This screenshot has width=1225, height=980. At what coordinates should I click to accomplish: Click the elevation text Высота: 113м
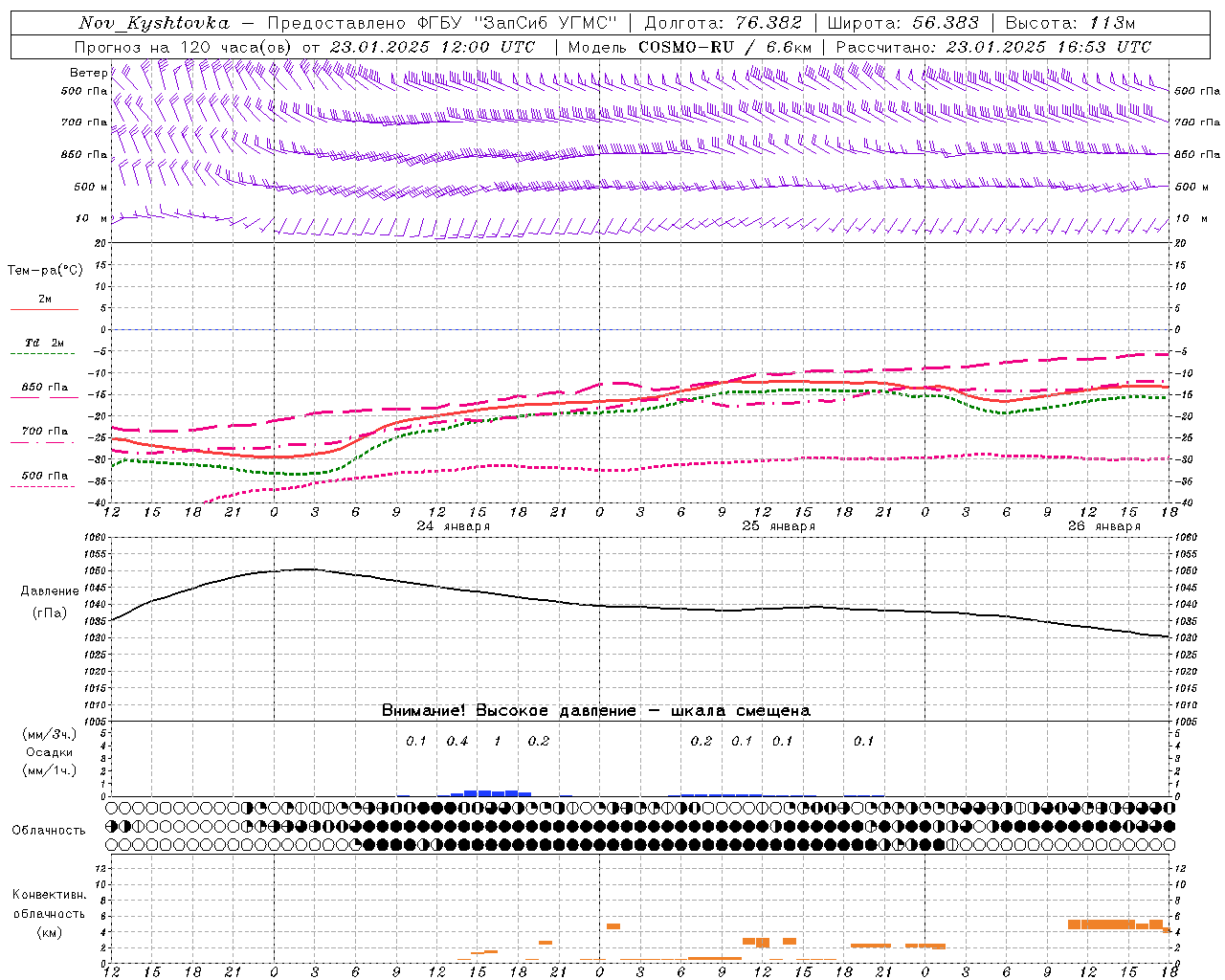click(x=1070, y=23)
